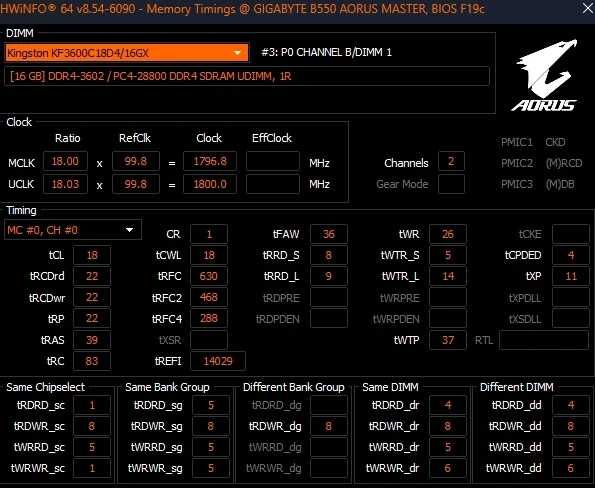Click the tRDRD_dr value field
Screen dimensions: 595x488
448,405
